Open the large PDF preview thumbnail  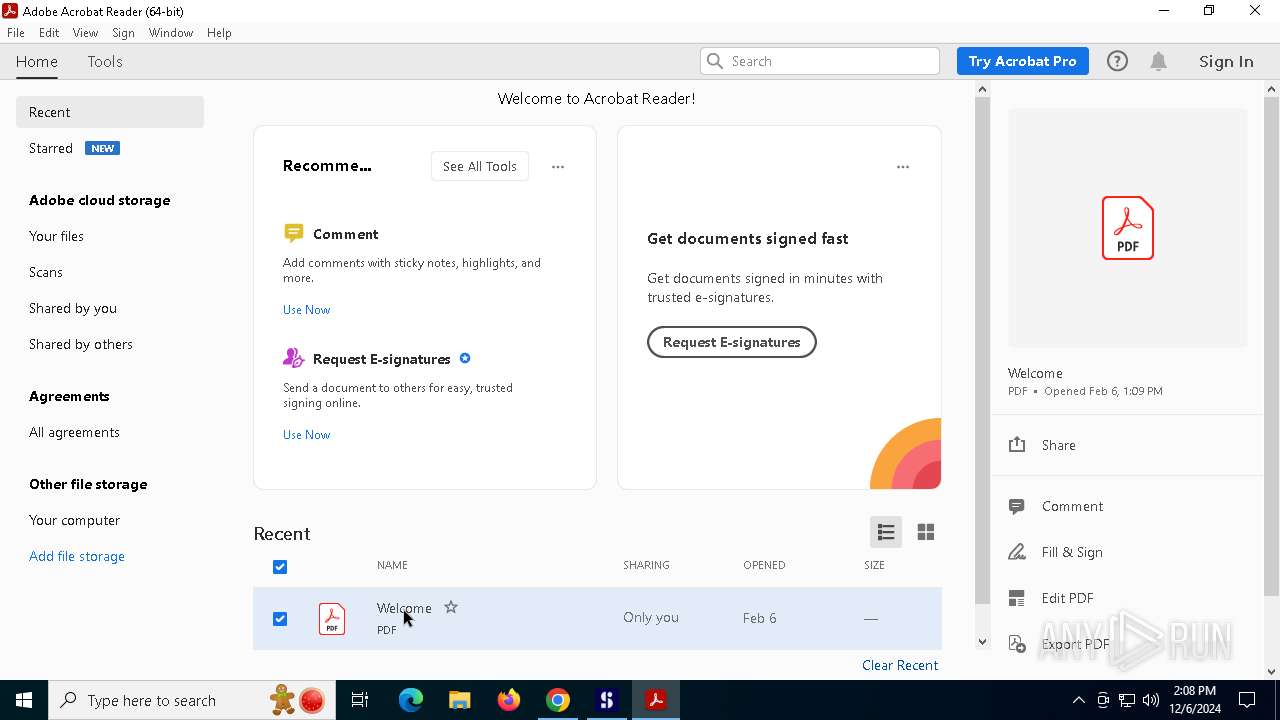pos(1128,228)
